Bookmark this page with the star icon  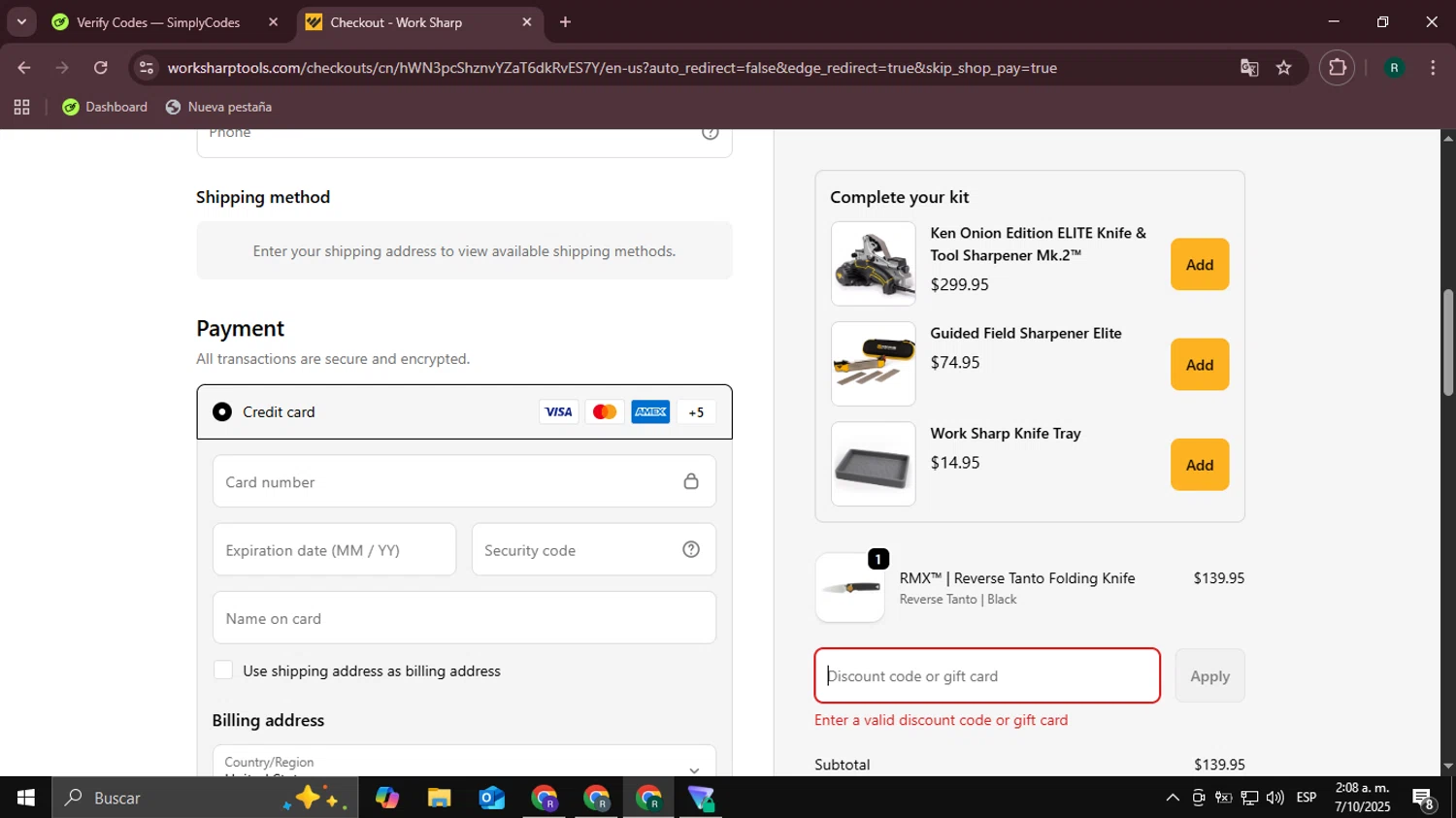[1284, 68]
